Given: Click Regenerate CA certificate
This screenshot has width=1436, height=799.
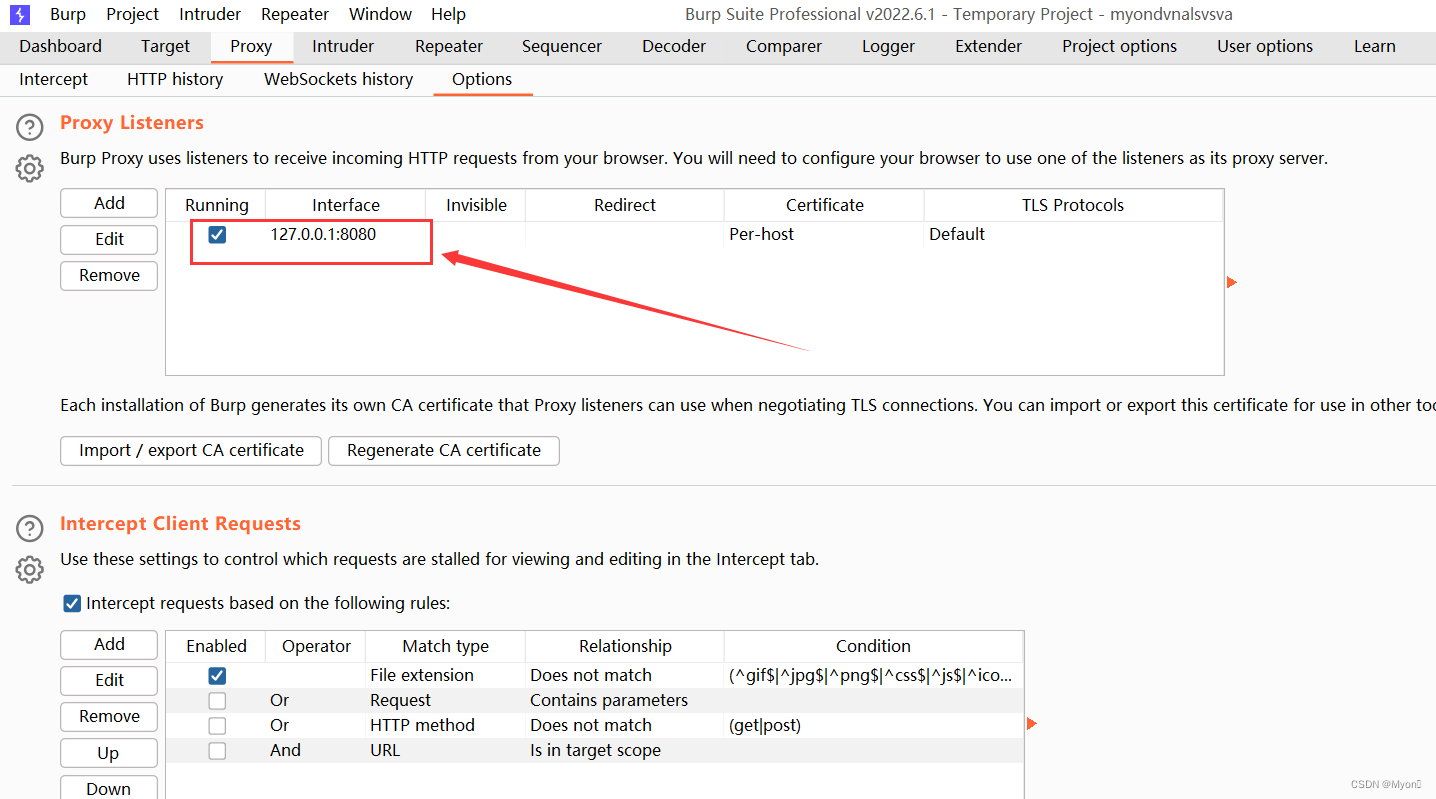Looking at the screenshot, I should click(x=444, y=450).
